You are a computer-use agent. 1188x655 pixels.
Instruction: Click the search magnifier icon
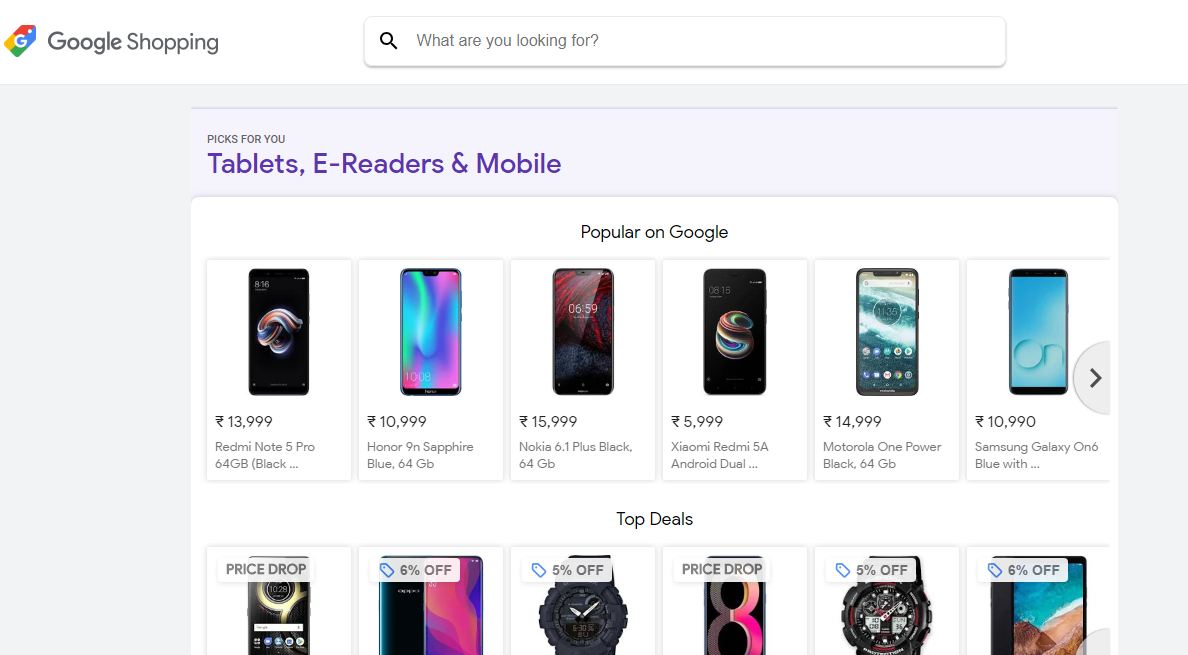pos(389,41)
